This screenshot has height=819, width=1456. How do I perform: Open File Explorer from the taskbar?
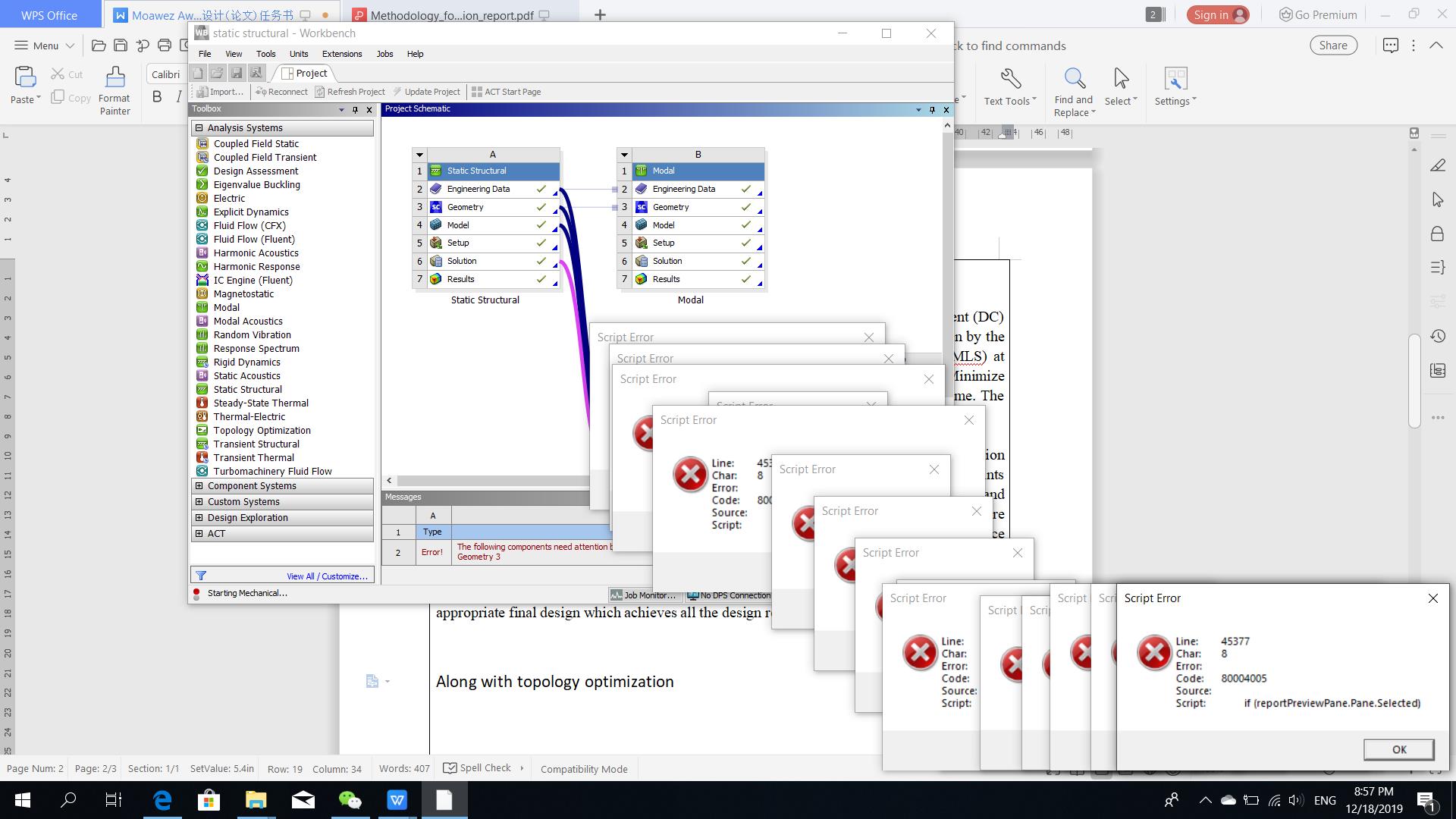point(256,800)
